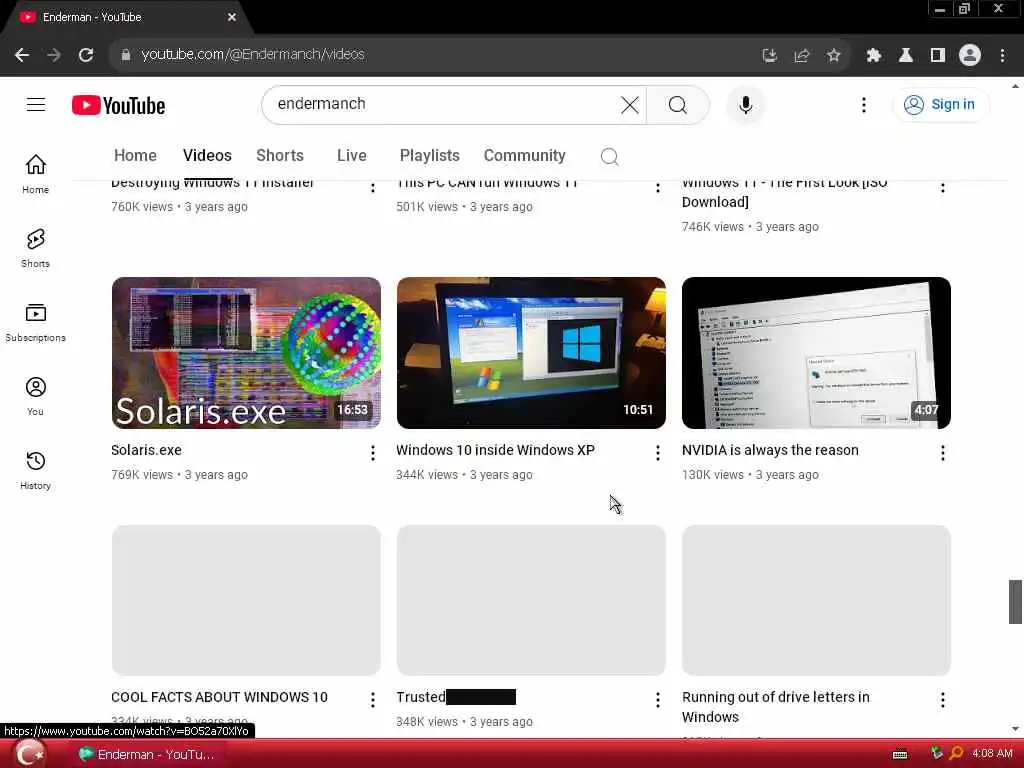Screen dimensions: 1024x768
Task: Clear the search box with the X icon
Action: coord(630,104)
